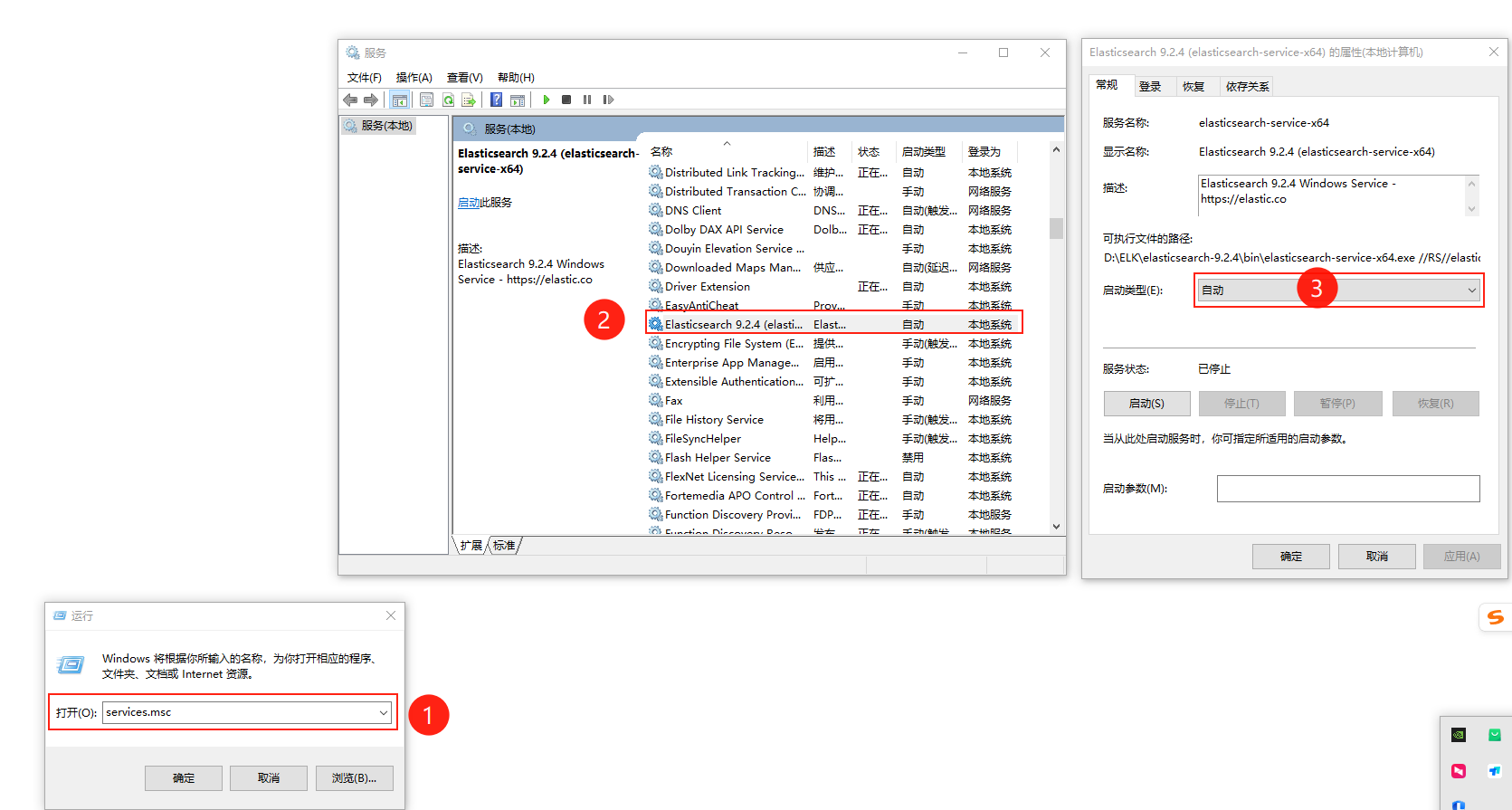
Task: Expand the 打开 combo box dropdown arrow in Run
Action: click(x=384, y=713)
